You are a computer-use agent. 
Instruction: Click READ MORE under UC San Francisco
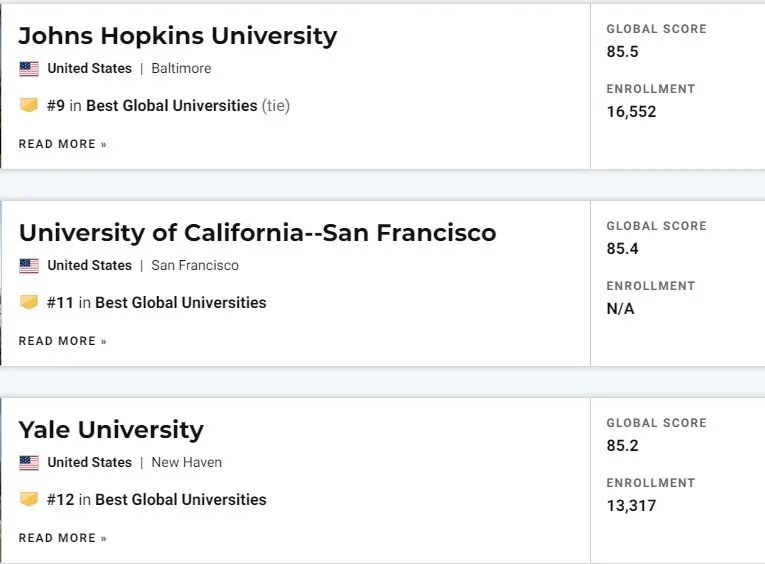pyautogui.click(x=62, y=341)
